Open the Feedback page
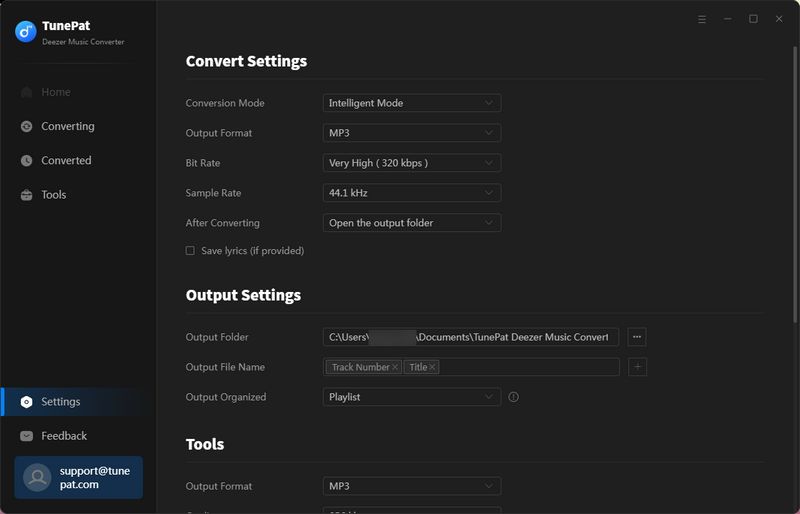800x514 pixels. tap(63, 436)
